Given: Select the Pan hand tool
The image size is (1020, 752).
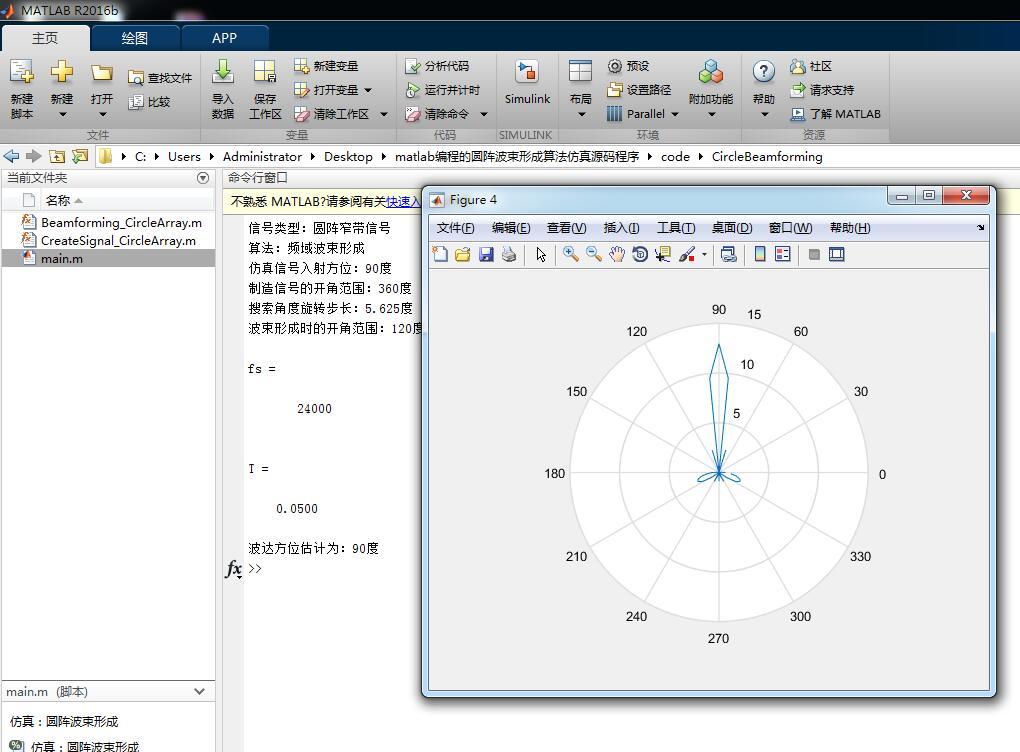Looking at the screenshot, I should click(617, 254).
